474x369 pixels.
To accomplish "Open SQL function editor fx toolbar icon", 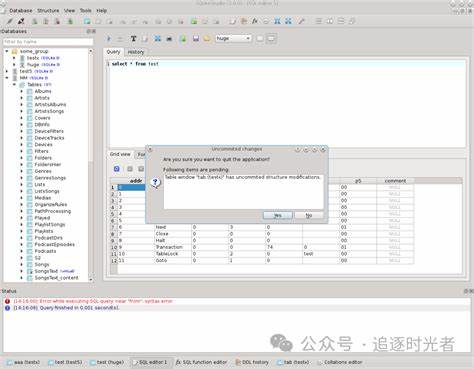I will pos(255,21).
